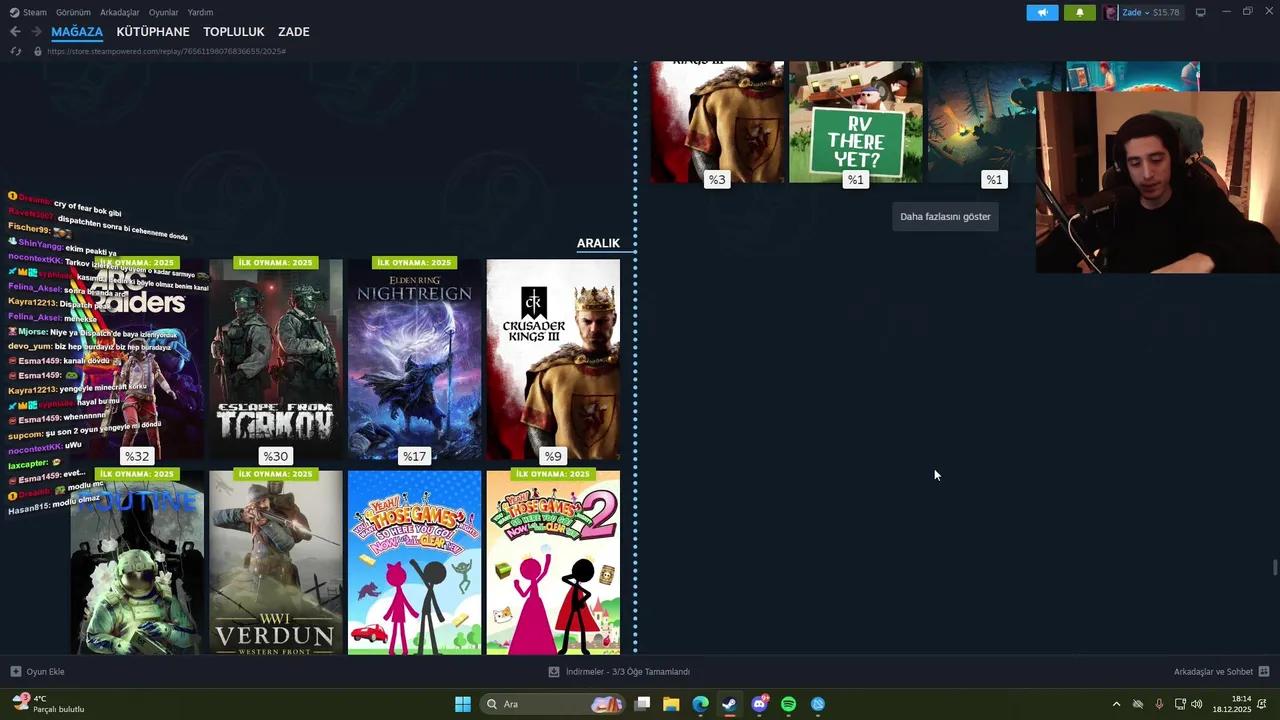Click the ARALIK month heading
This screenshot has height=720, width=1280.
click(598, 243)
